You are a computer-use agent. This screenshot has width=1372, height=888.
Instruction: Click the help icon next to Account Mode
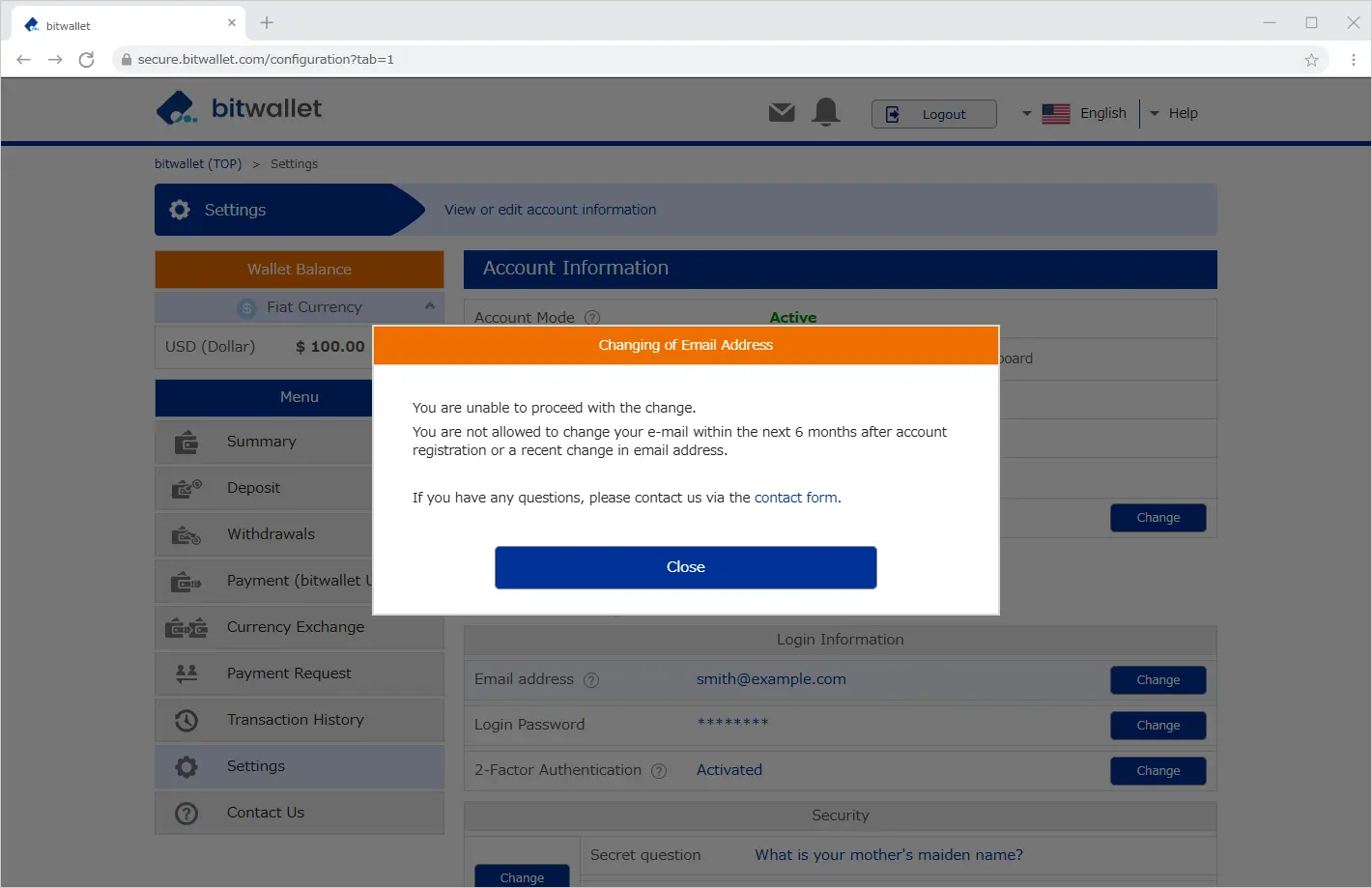(592, 318)
